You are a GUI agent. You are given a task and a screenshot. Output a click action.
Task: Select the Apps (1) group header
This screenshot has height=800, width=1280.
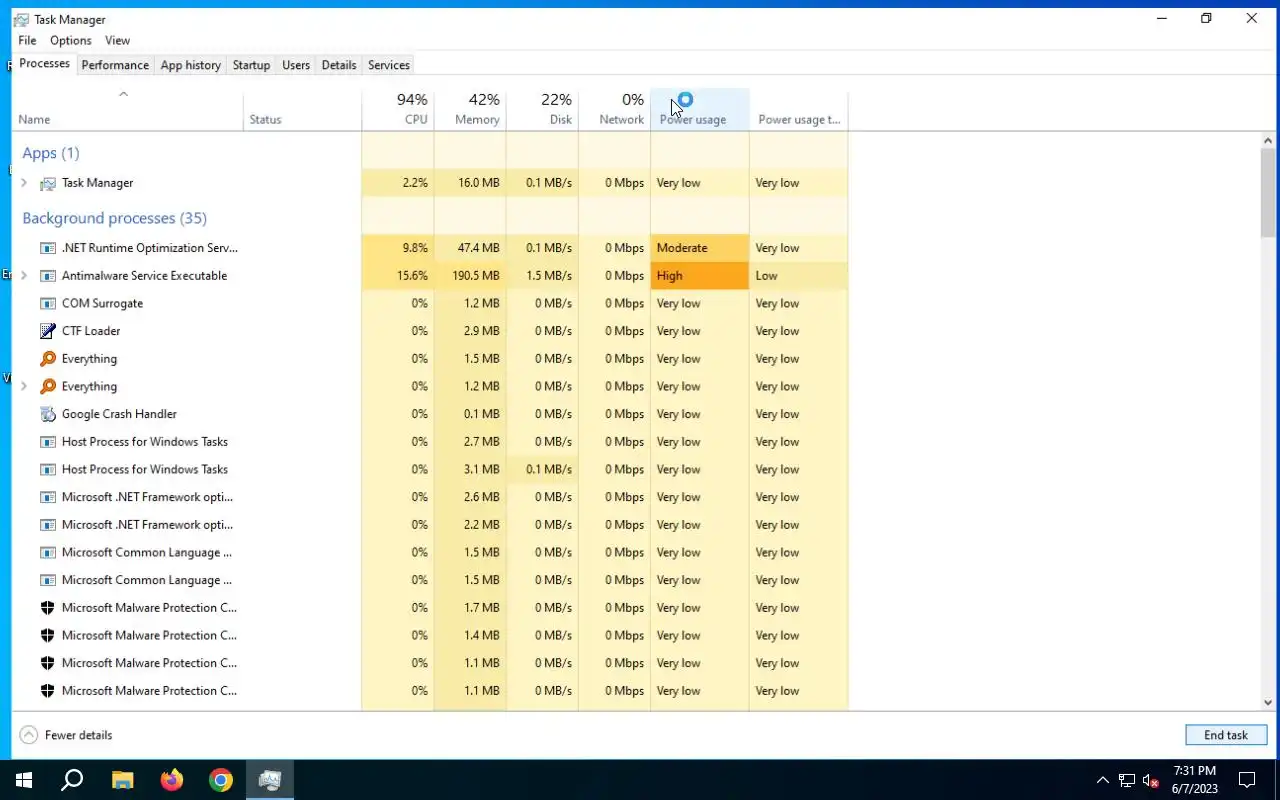51,153
